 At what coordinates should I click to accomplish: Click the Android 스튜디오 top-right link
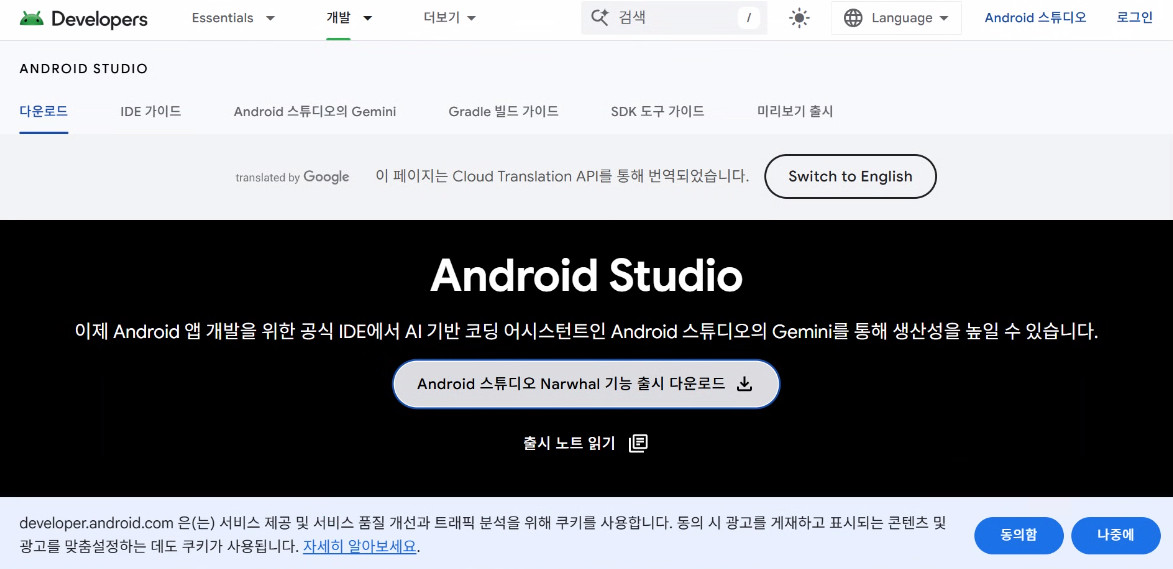(x=1035, y=18)
